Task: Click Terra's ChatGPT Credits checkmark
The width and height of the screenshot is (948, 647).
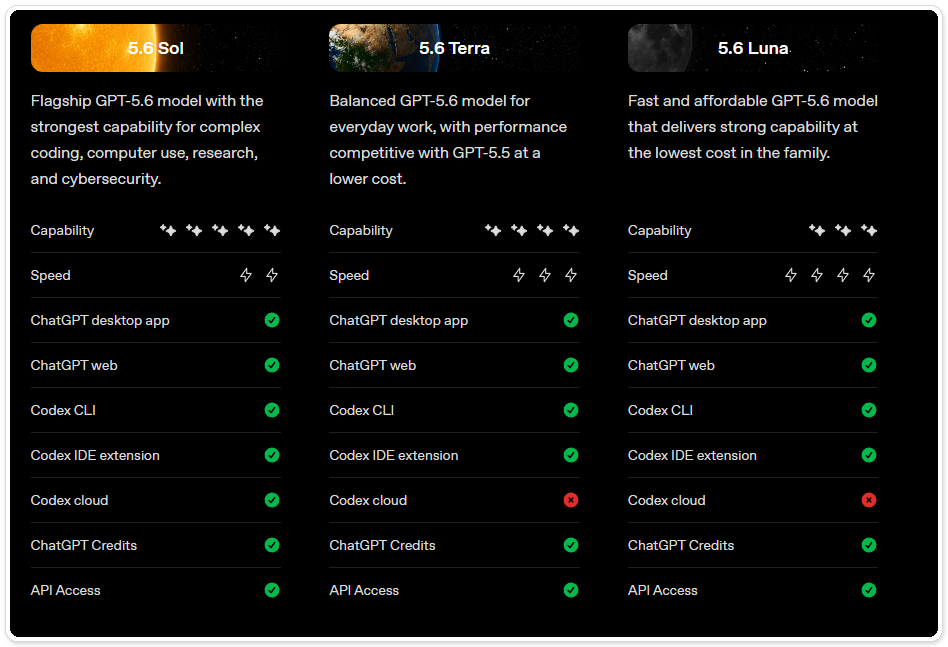Action: pyautogui.click(x=571, y=545)
